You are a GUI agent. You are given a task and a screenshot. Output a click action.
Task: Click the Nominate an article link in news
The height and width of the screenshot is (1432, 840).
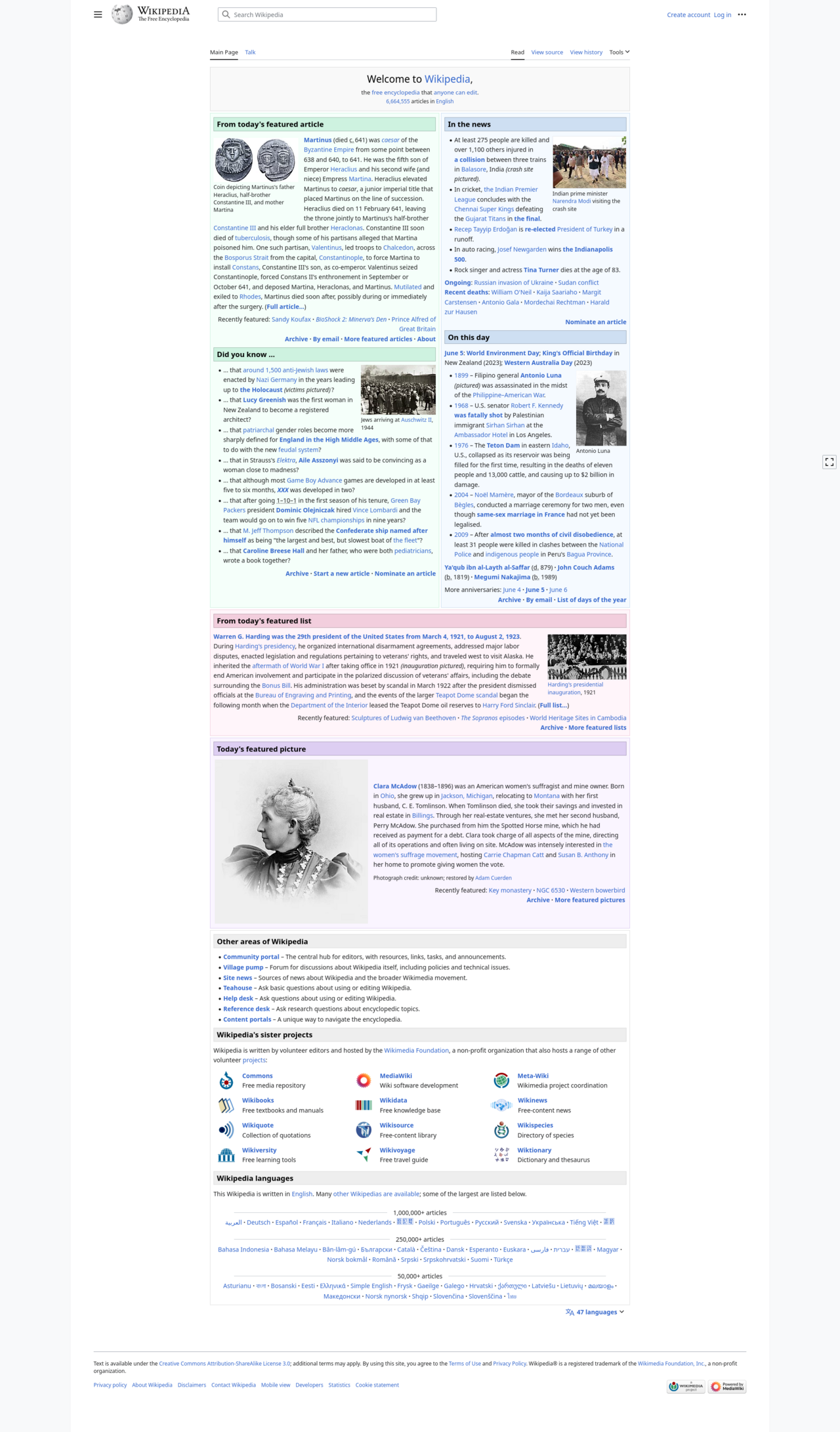pos(596,322)
